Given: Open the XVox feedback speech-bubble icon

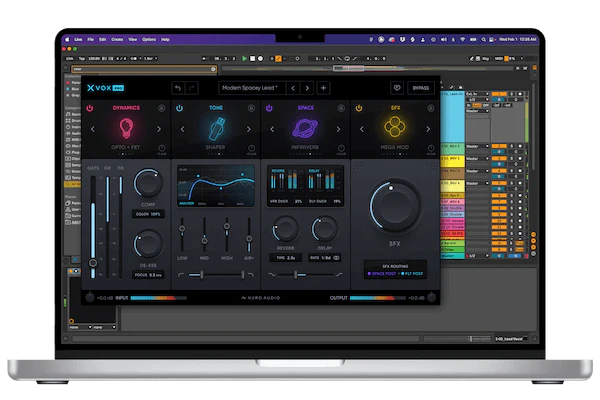Looking at the screenshot, I should 397,88.
